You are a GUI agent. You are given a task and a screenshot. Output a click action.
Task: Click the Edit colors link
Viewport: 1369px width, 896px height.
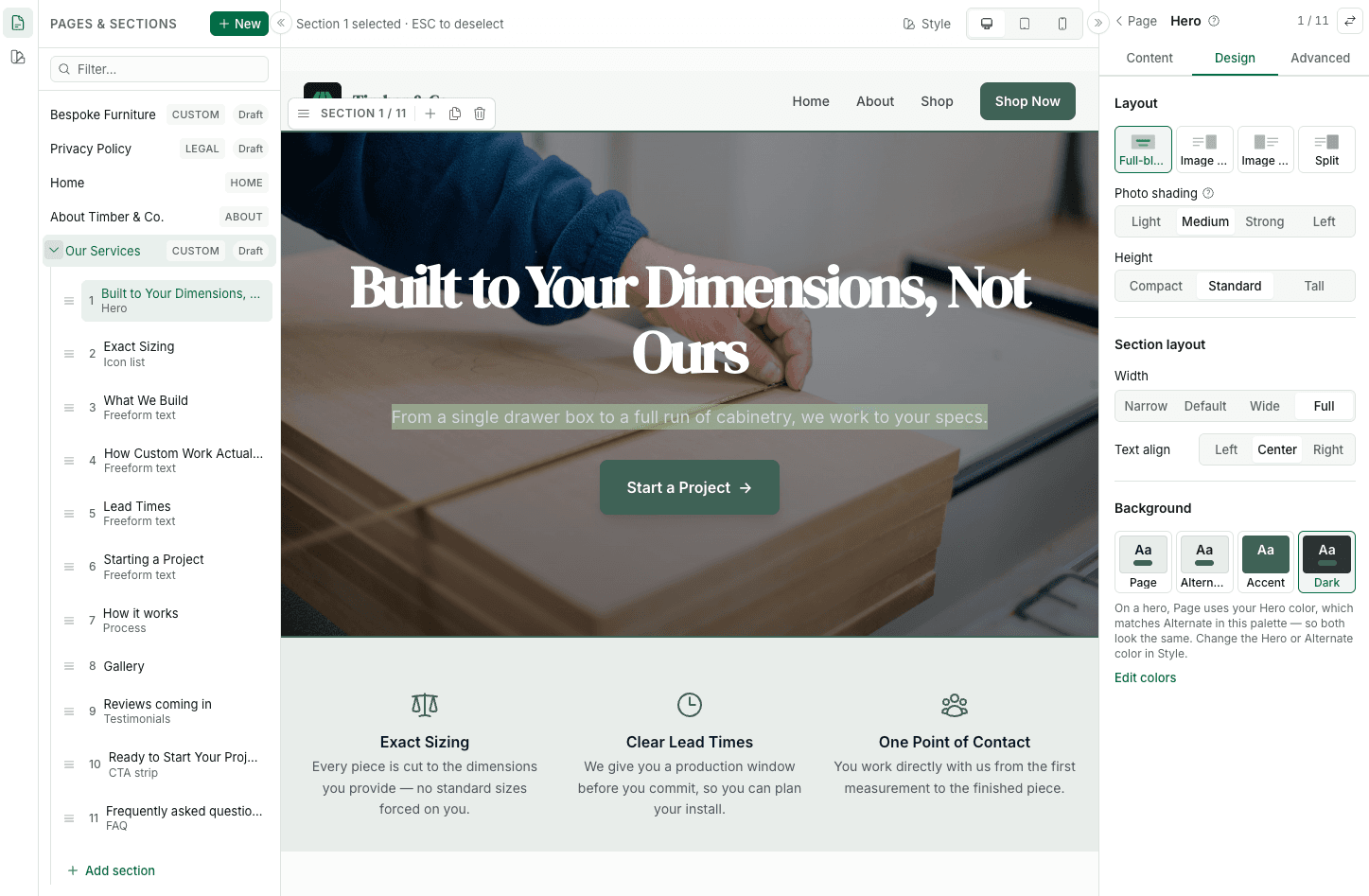coord(1145,677)
